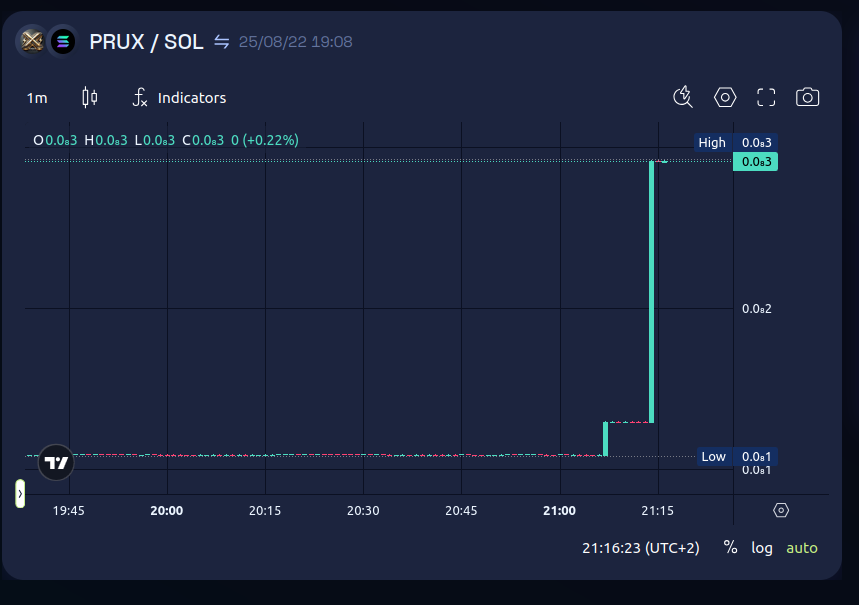The image size is (859, 605).
Task: Click the small green candle after 21:00
Action: pos(605,439)
